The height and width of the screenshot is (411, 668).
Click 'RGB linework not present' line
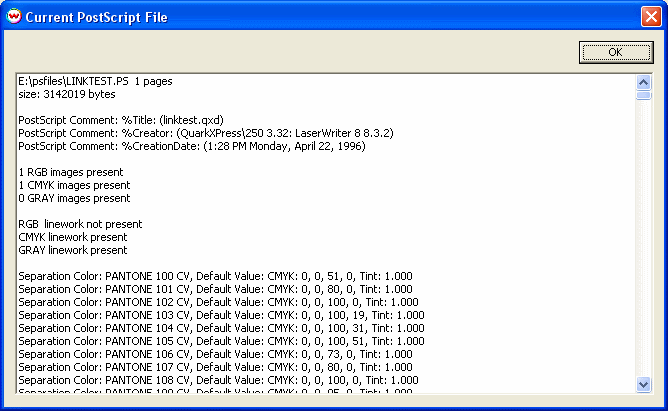click(x=80, y=224)
